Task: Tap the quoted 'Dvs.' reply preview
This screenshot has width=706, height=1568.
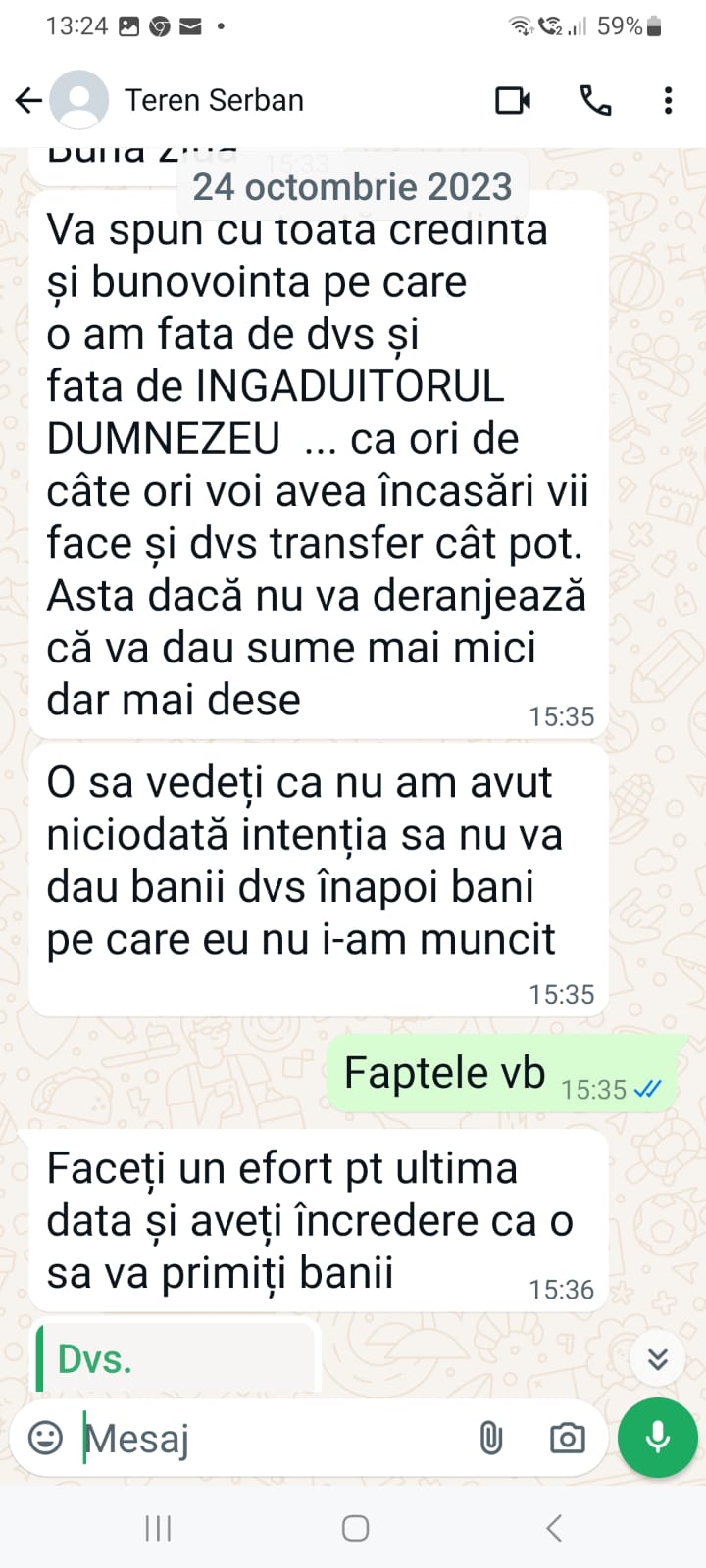Action: click(x=176, y=1358)
